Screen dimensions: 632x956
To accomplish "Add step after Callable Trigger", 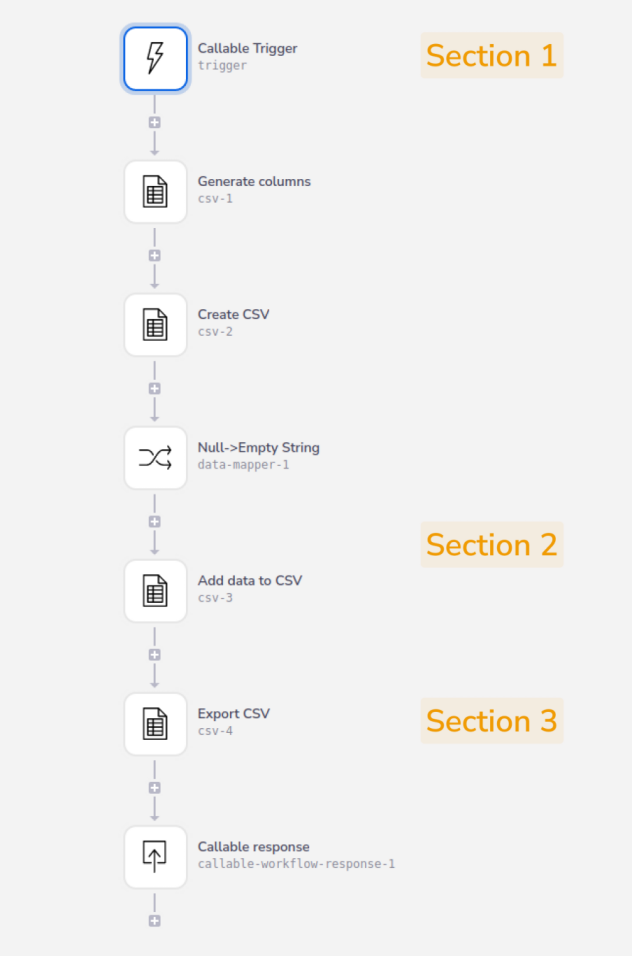I will (155, 123).
